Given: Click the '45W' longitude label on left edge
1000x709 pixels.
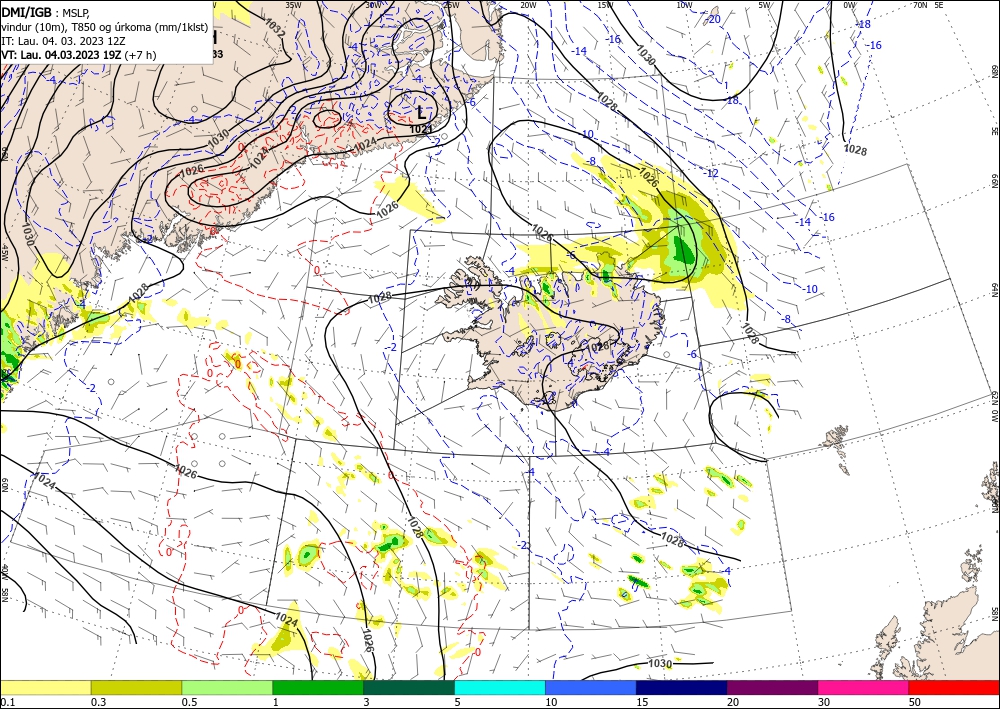Looking at the screenshot, I should (4, 252).
